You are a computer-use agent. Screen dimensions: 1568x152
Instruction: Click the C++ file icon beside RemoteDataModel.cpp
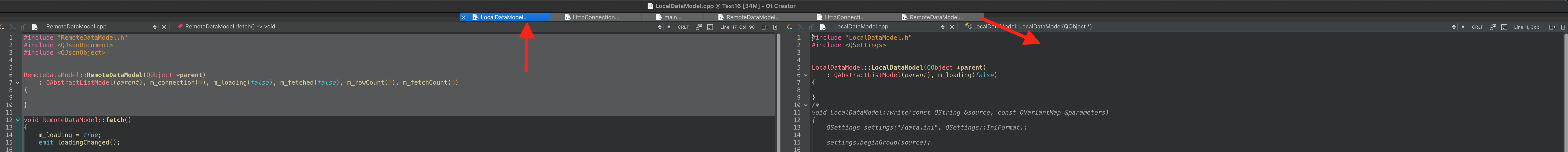[35, 27]
